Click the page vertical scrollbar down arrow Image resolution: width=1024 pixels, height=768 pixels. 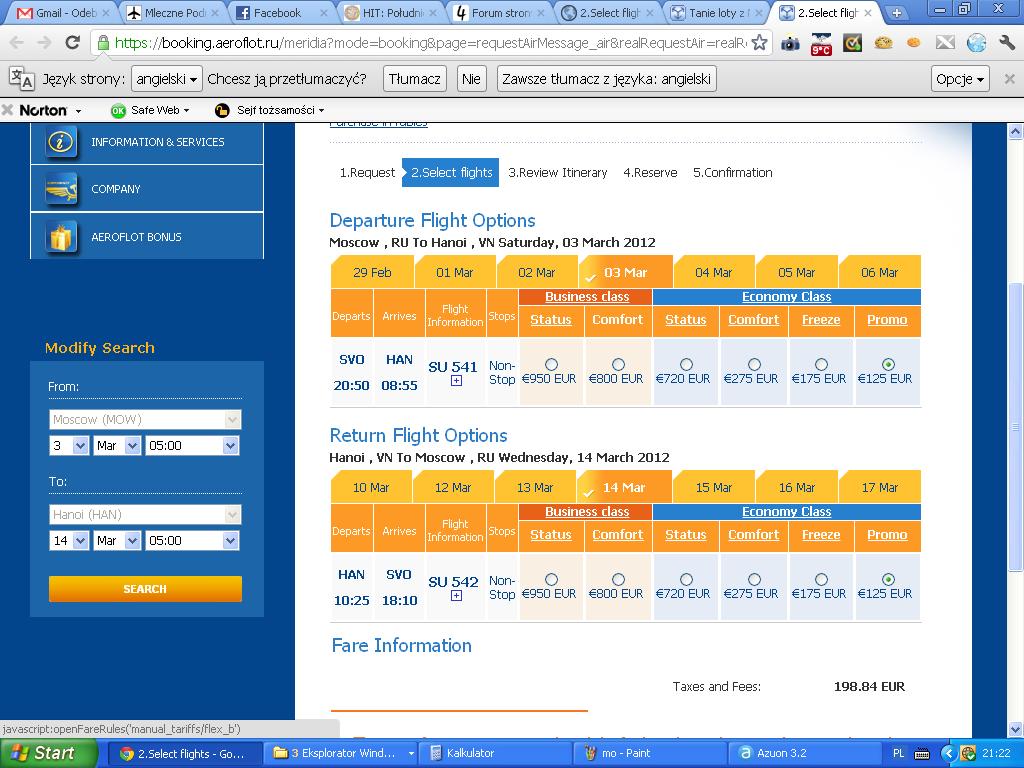pyautogui.click(x=1016, y=729)
